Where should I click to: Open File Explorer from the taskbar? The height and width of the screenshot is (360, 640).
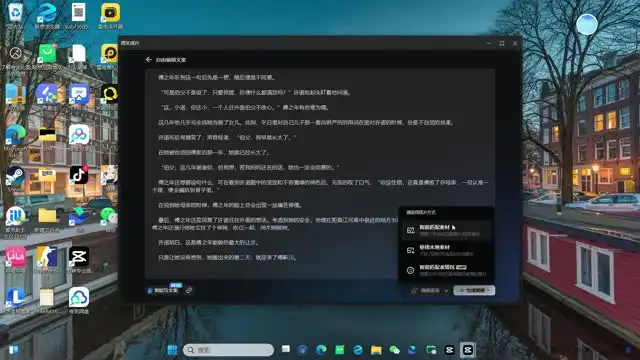click(x=376, y=350)
